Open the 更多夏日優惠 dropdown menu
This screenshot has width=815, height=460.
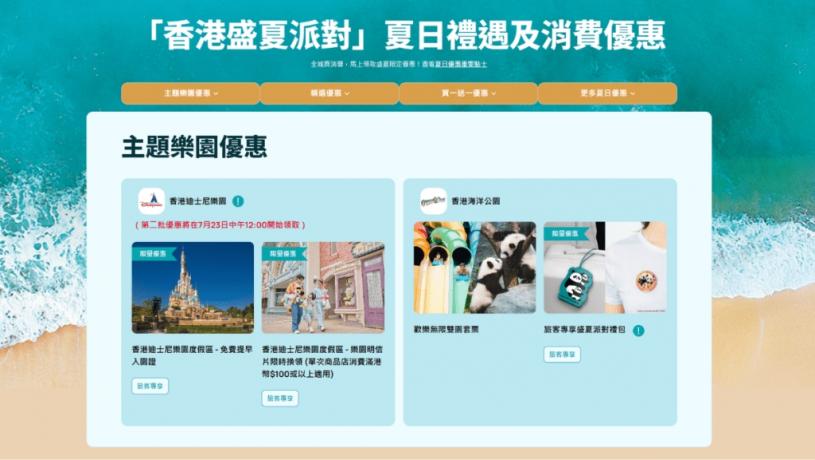(x=607, y=93)
